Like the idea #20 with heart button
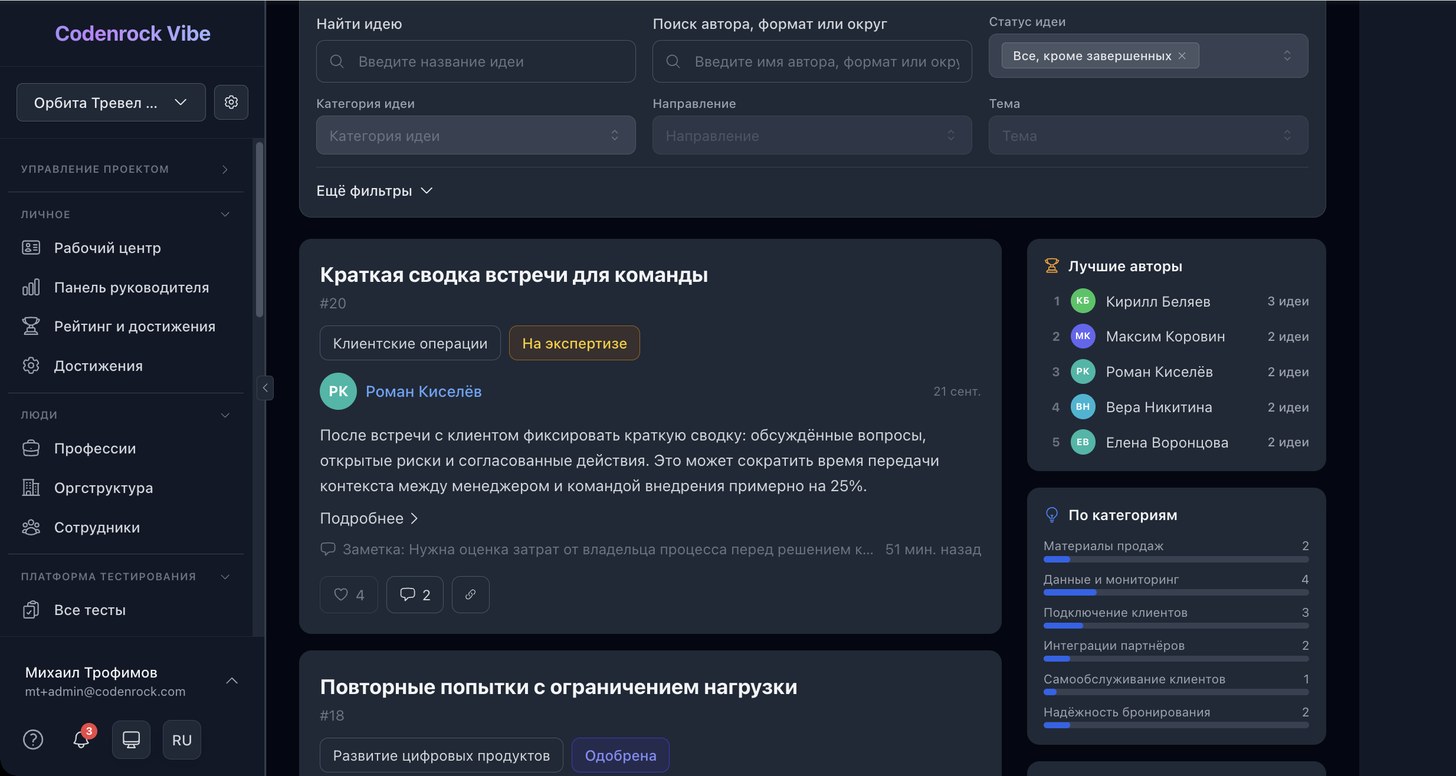The image size is (1456, 776). (349, 594)
